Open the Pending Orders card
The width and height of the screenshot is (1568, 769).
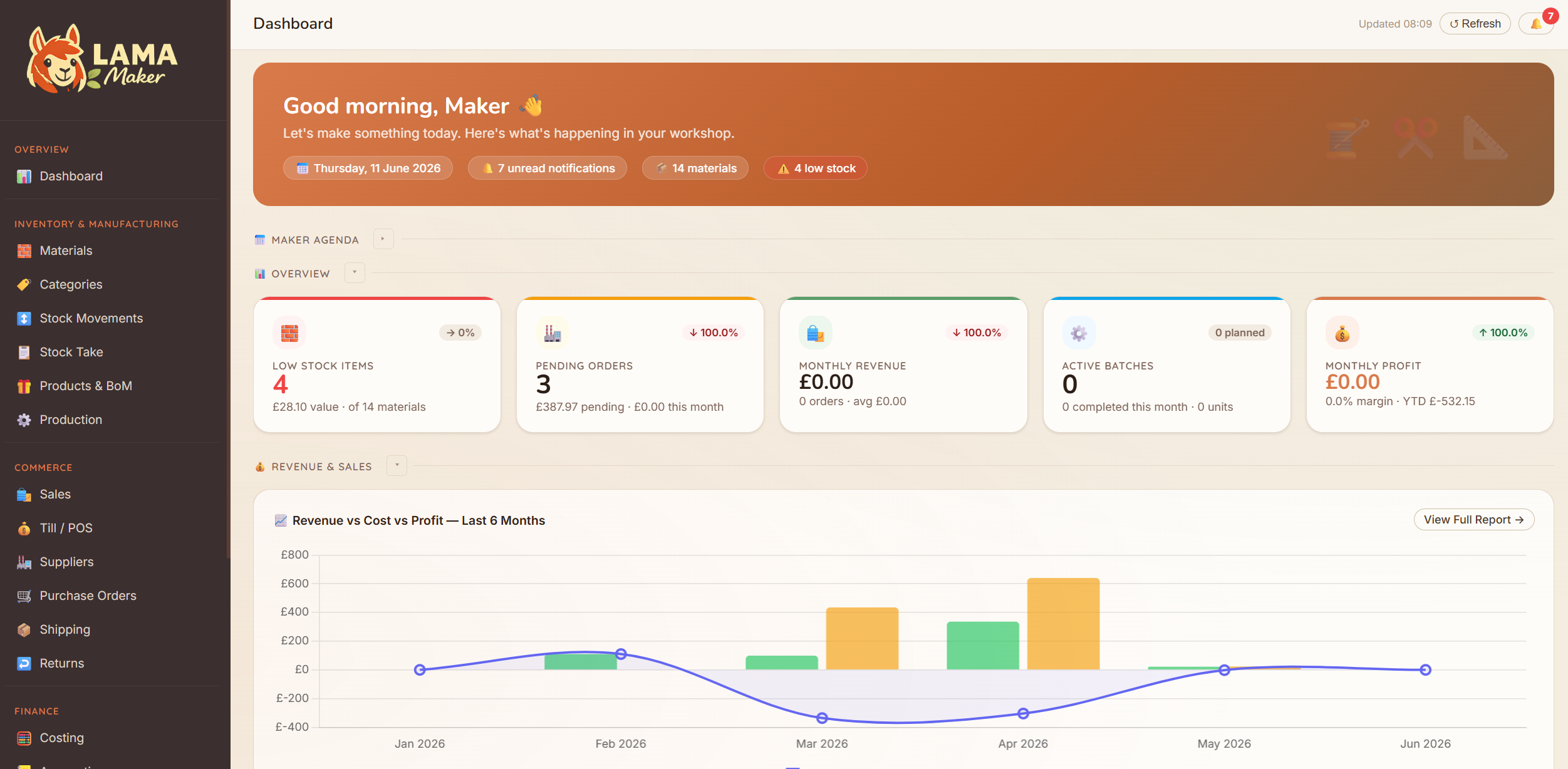640,365
